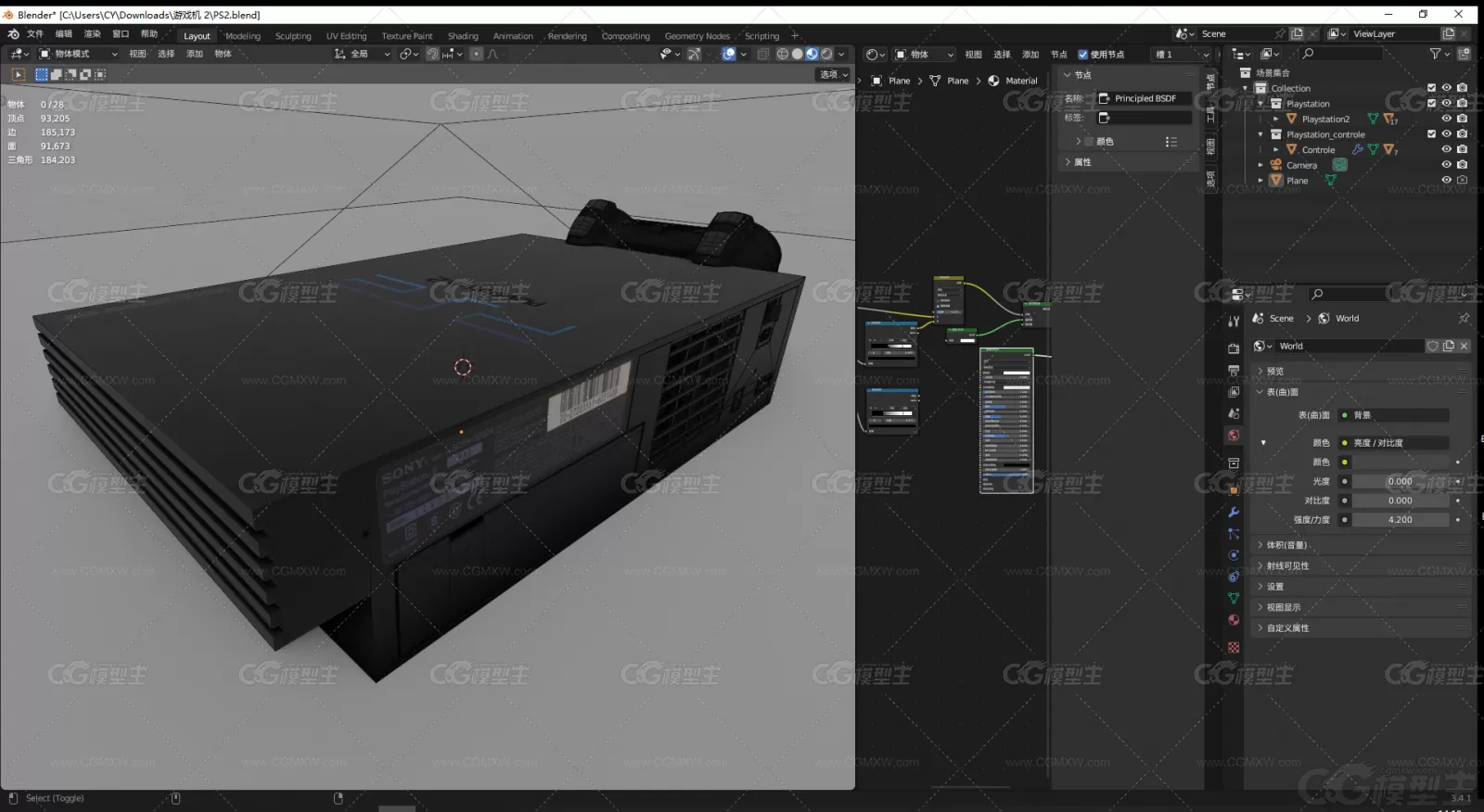Toggle X-ray mode icon
The height and width of the screenshot is (812, 1484).
point(762,54)
